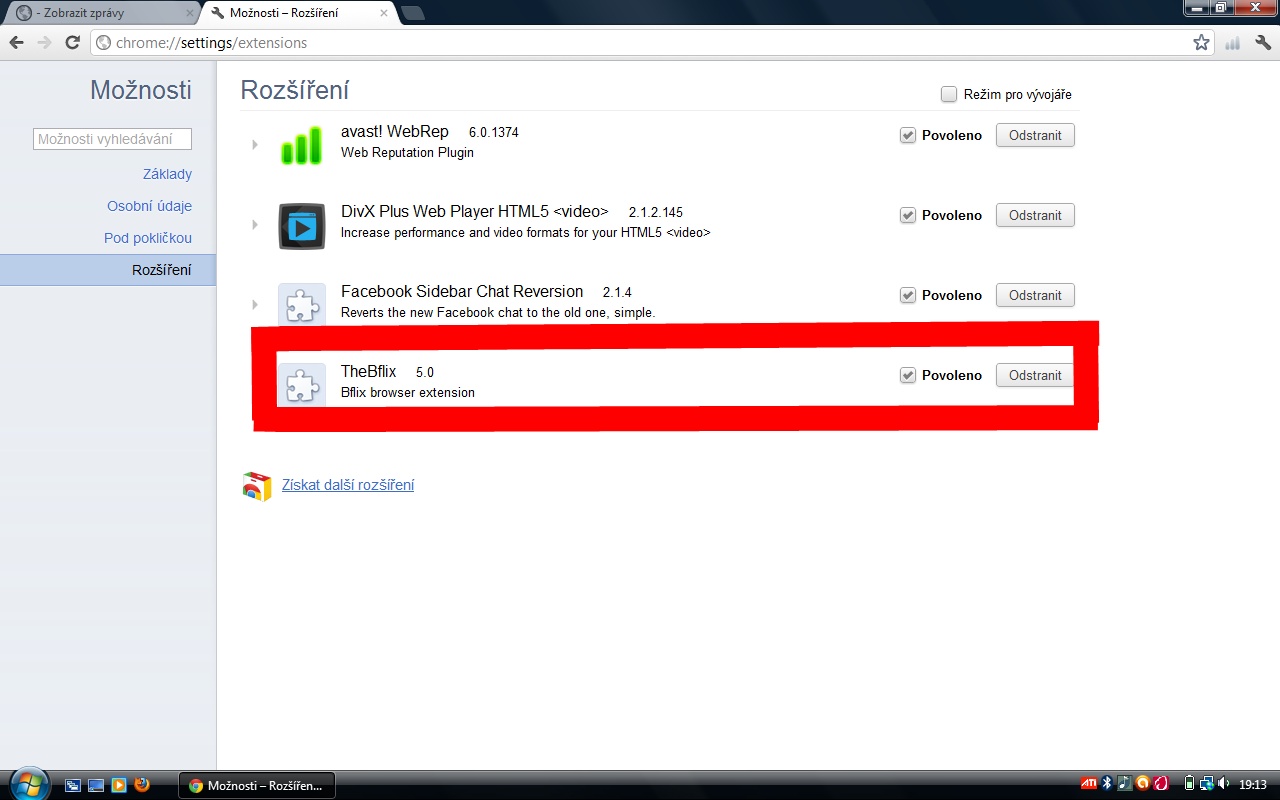
Task: Expand avast! WebRep details triangle
Action: tap(255, 145)
